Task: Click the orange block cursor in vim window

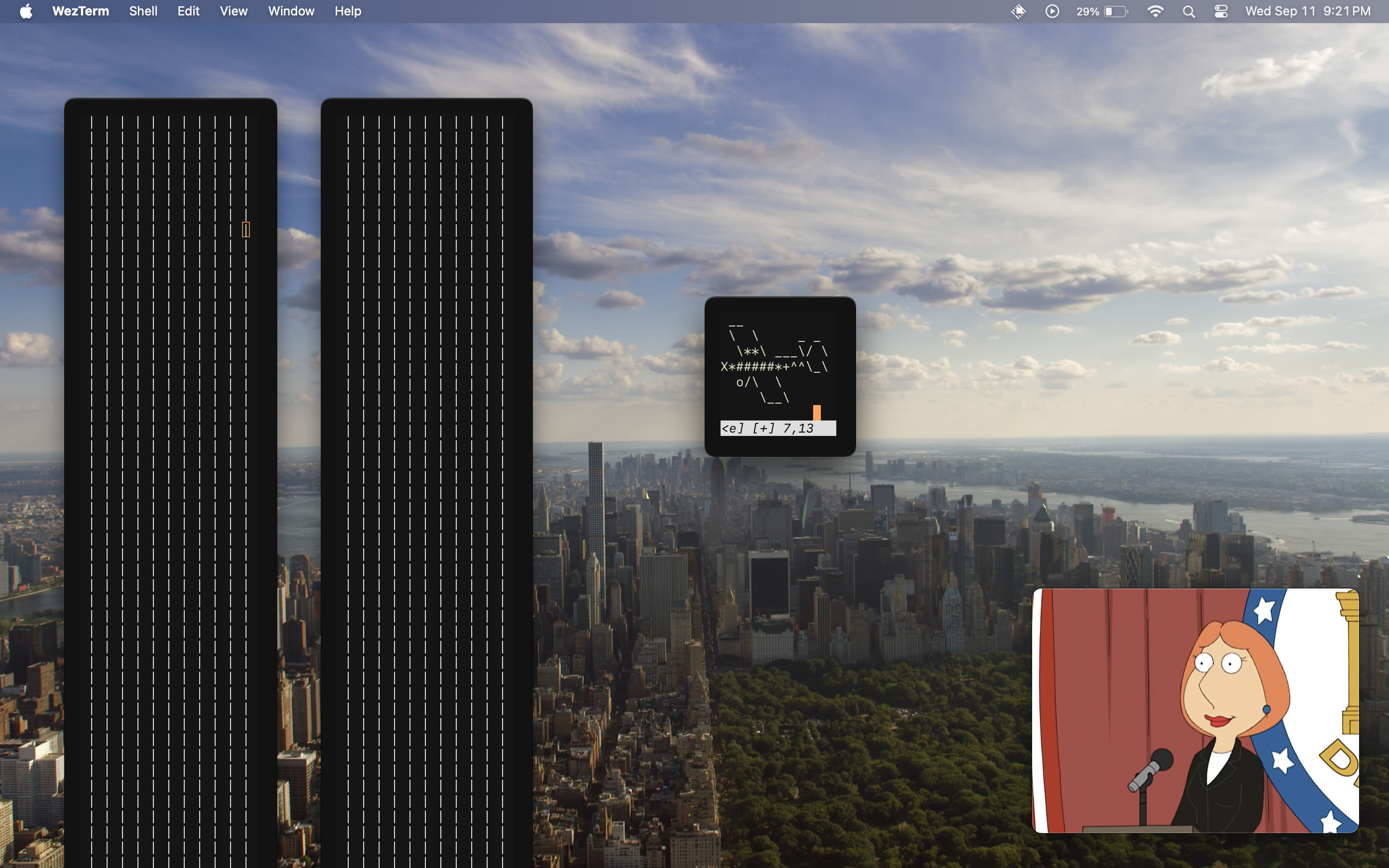Action: coord(816,412)
